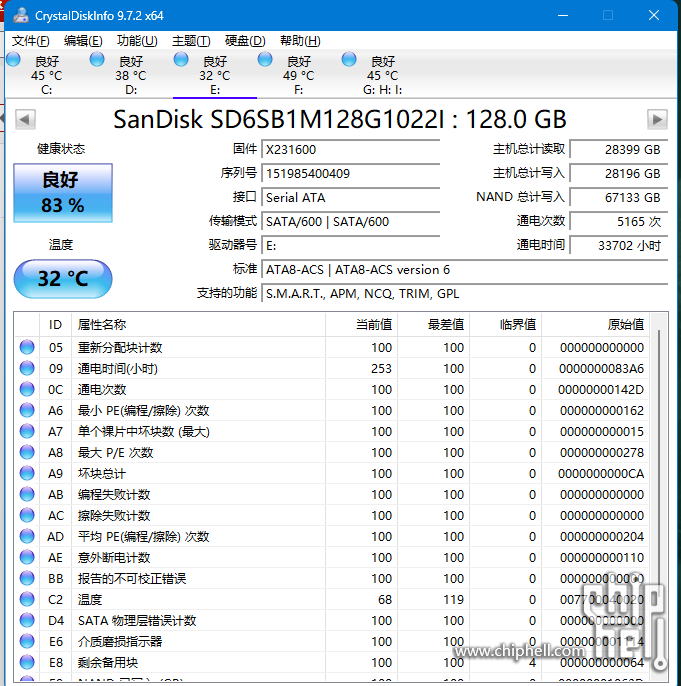This screenshot has height=686, width=681.
Task: Click raw value 0000000000CA of 坏块总计
Action: 601,474
